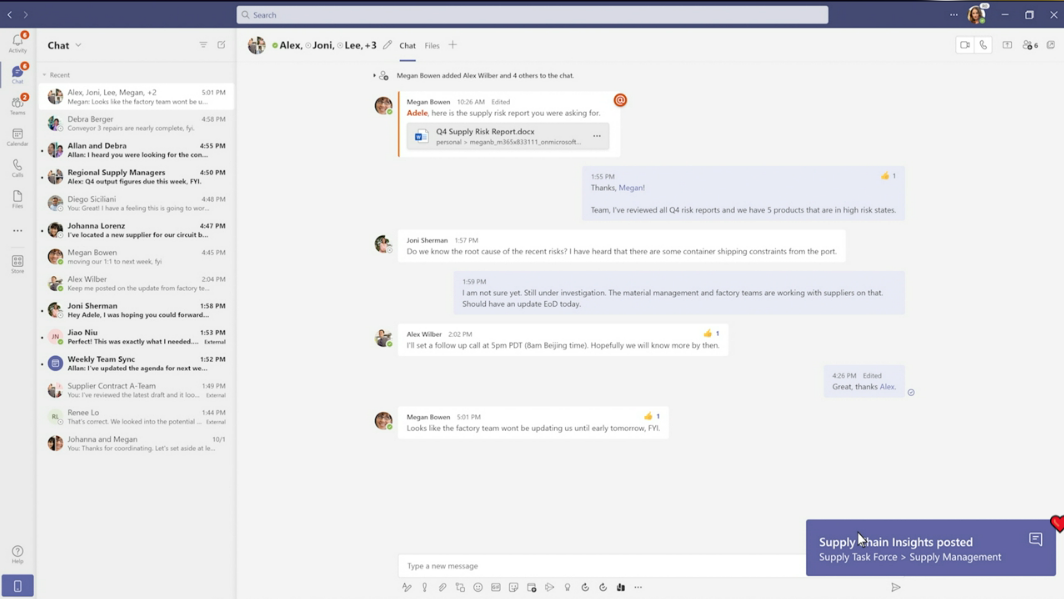The height and width of the screenshot is (599, 1064).
Task: Add a tab with the plus icon
Action: (x=453, y=45)
